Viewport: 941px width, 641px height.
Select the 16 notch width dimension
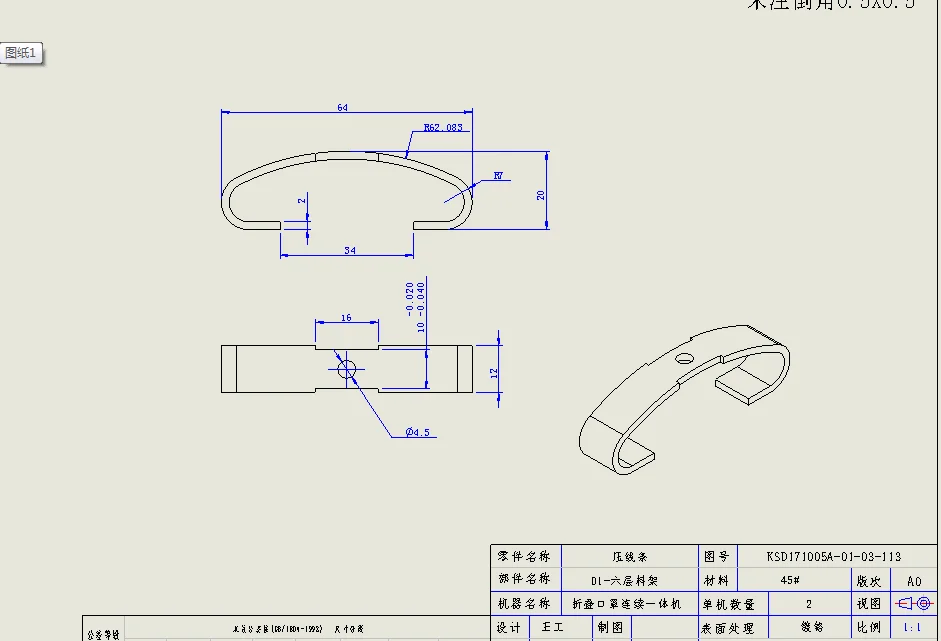coord(346,317)
